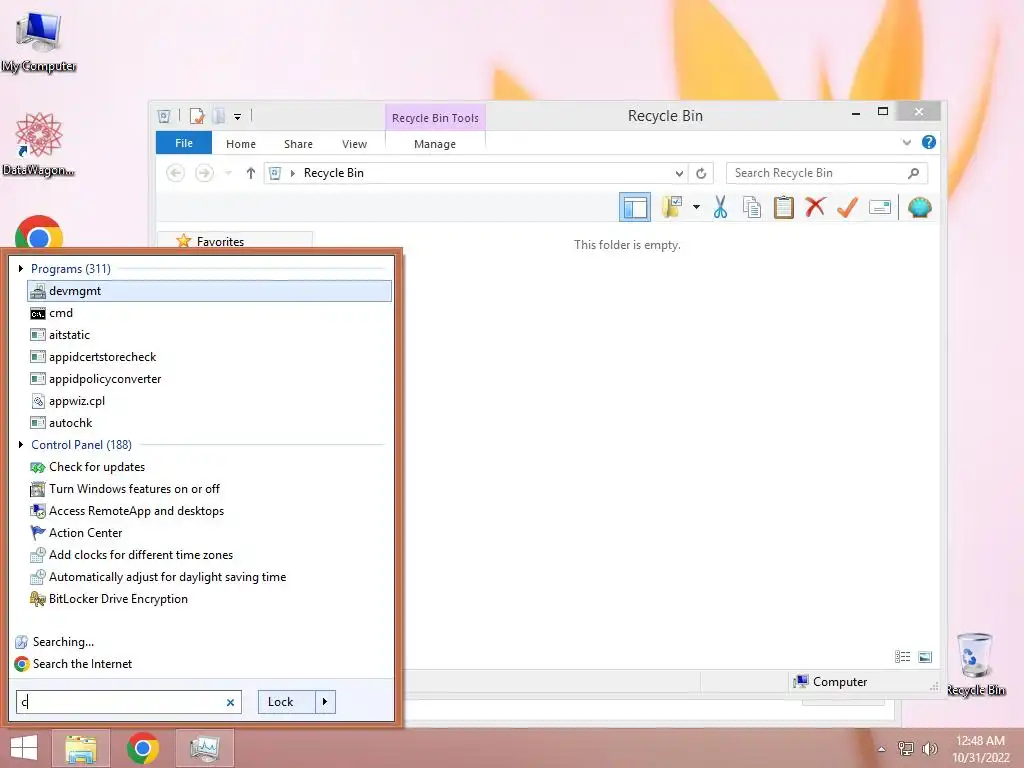The width and height of the screenshot is (1024, 768).
Task: Collapse the Control Panel (188) group
Action: pos(21,445)
